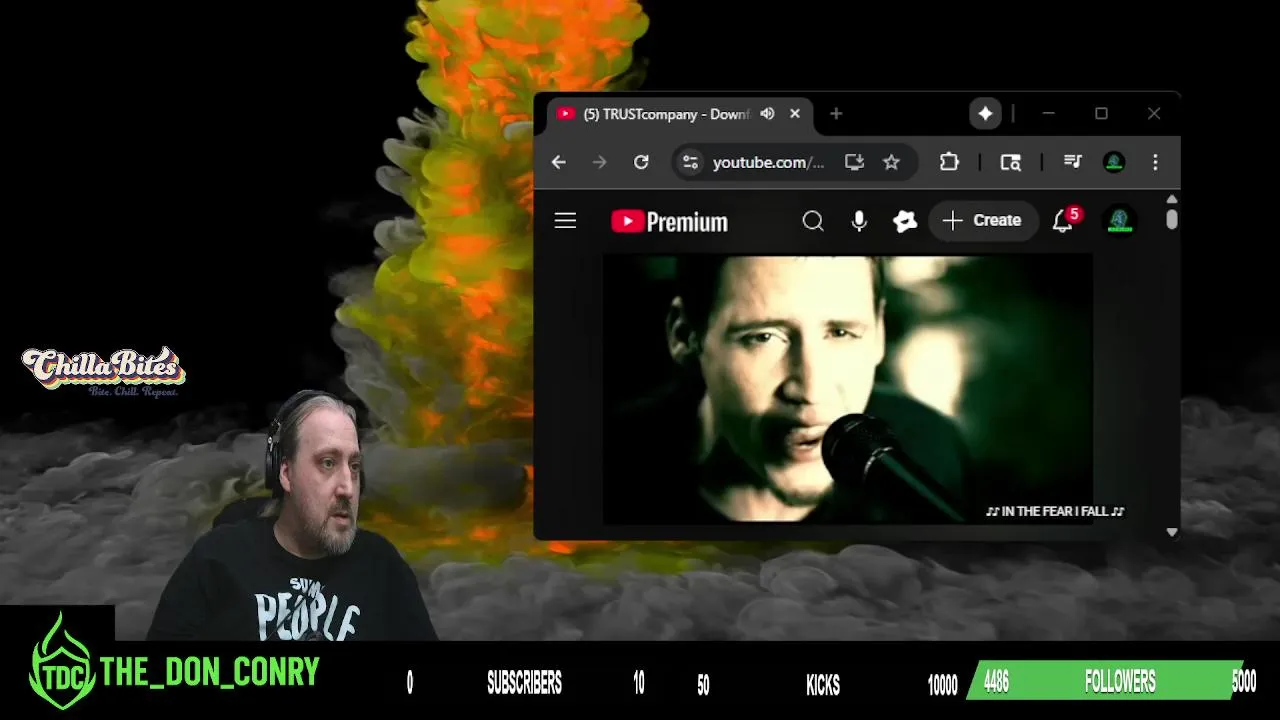Click the browser forward arrow
1280x720 pixels.
click(600, 162)
